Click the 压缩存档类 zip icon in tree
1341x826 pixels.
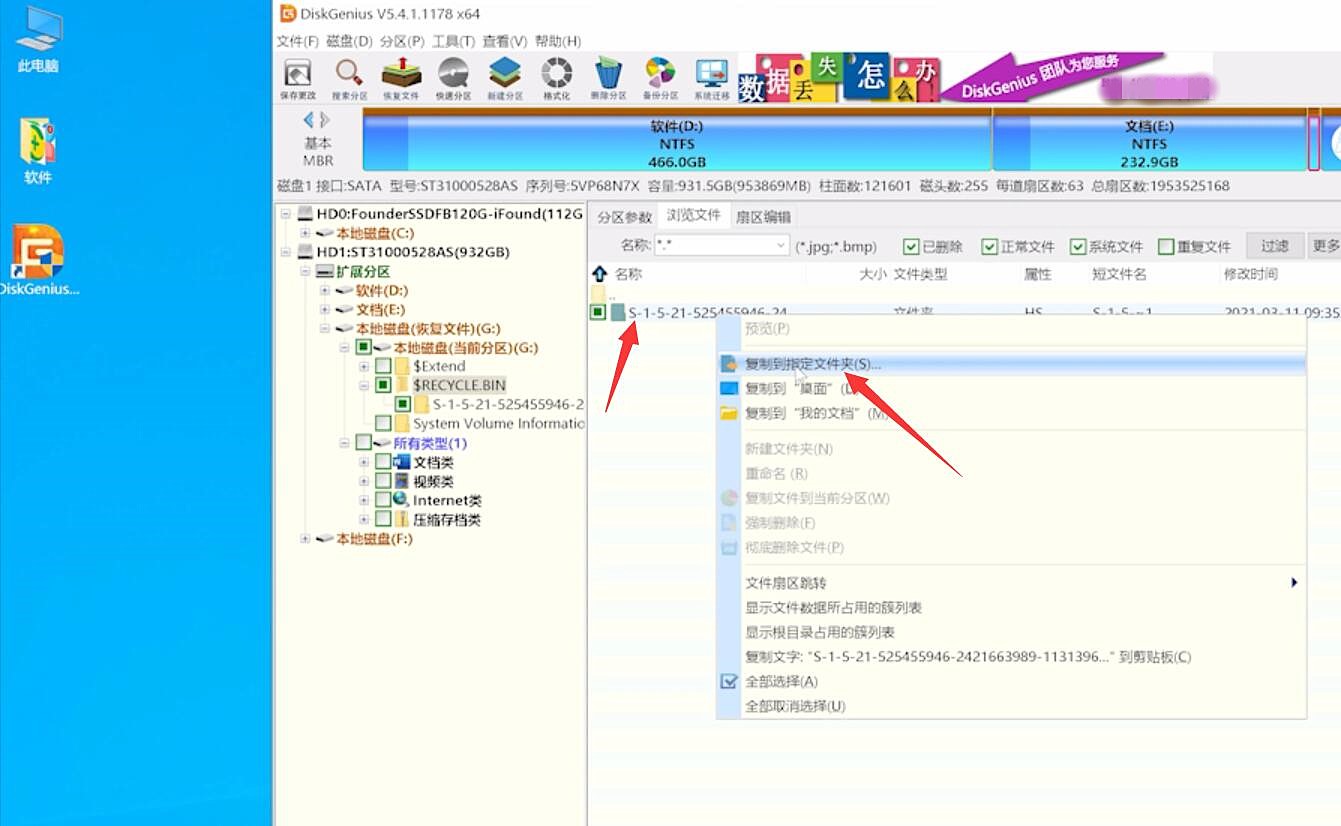tap(402, 519)
